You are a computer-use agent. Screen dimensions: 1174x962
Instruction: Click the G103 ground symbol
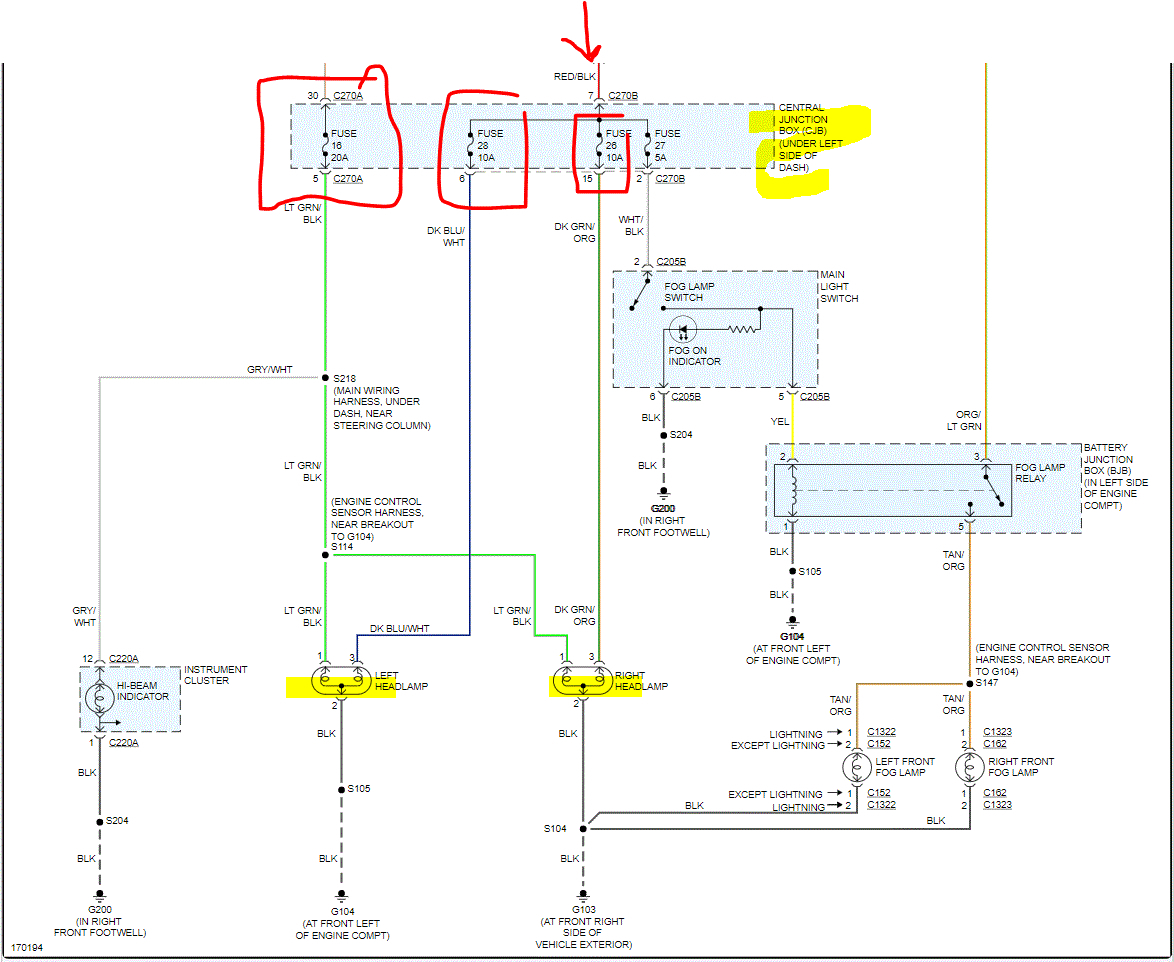(x=583, y=894)
